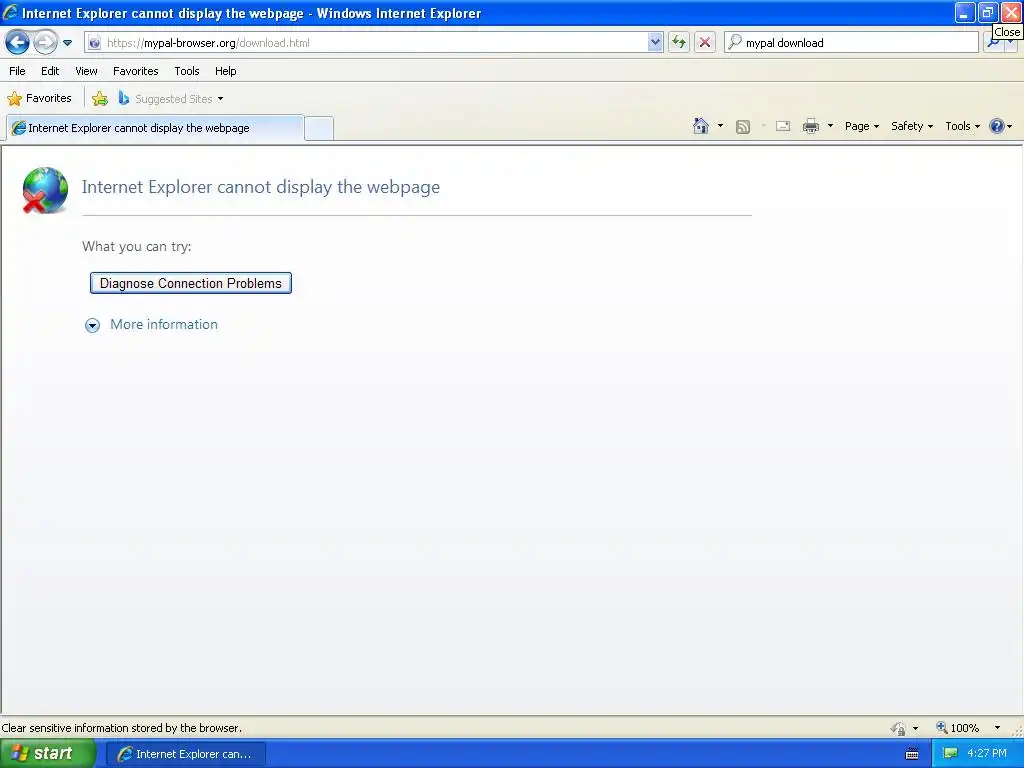Stop loading with the red X icon
1024x768 pixels.
pyautogui.click(x=705, y=42)
